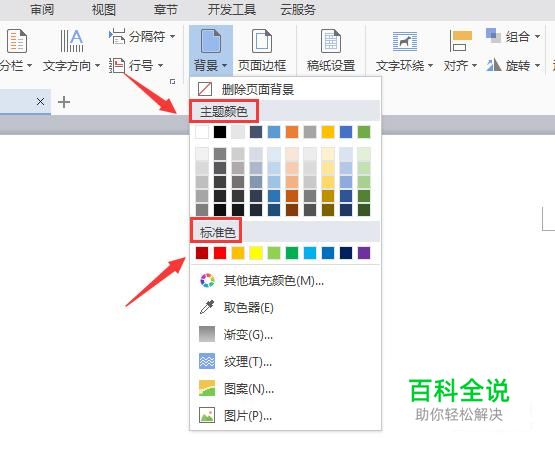Pick the white theme color swatch

point(202,132)
